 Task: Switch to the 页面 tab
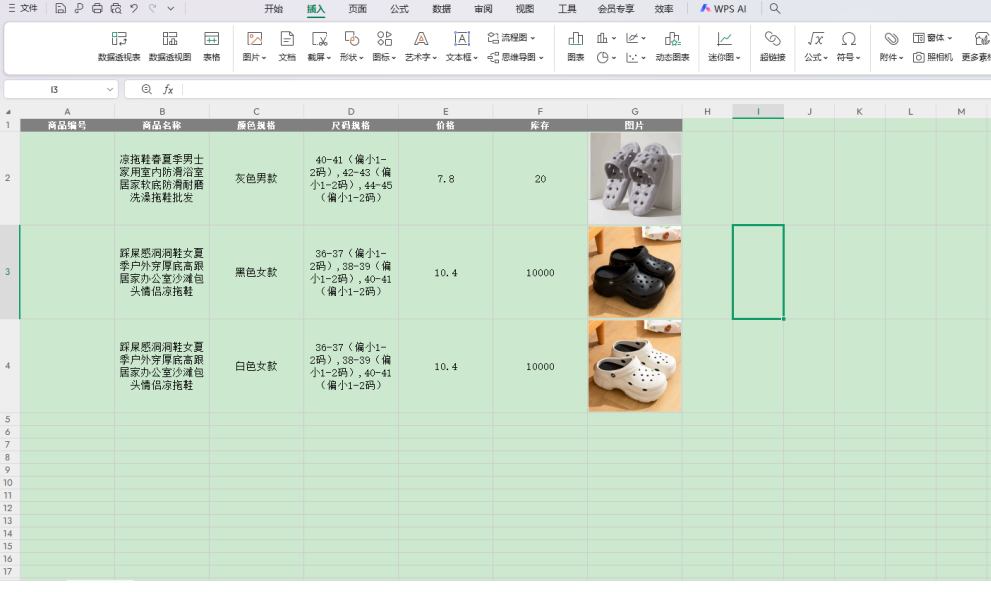[x=357, y=9]
